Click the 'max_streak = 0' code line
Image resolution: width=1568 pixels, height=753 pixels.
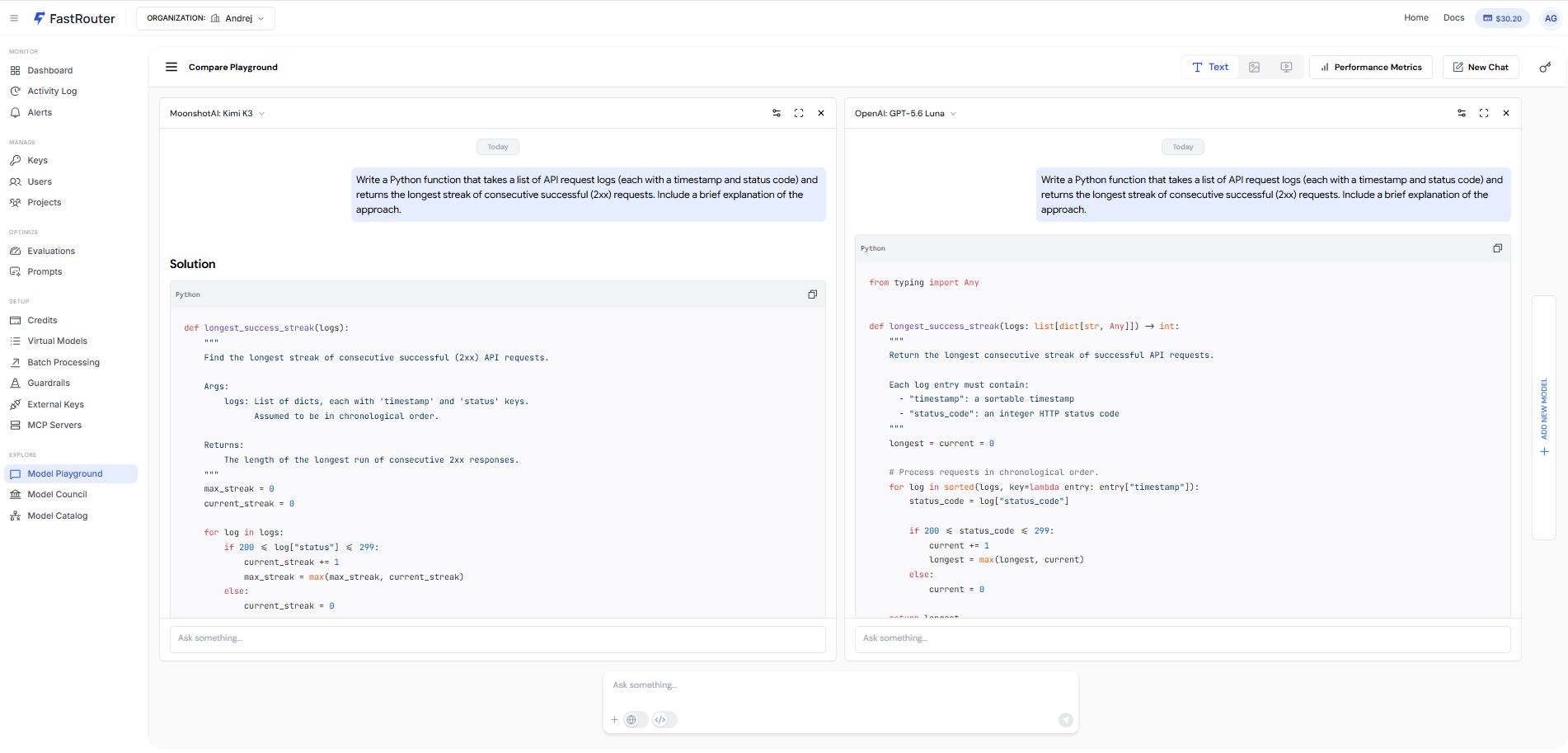click(239, 489)
